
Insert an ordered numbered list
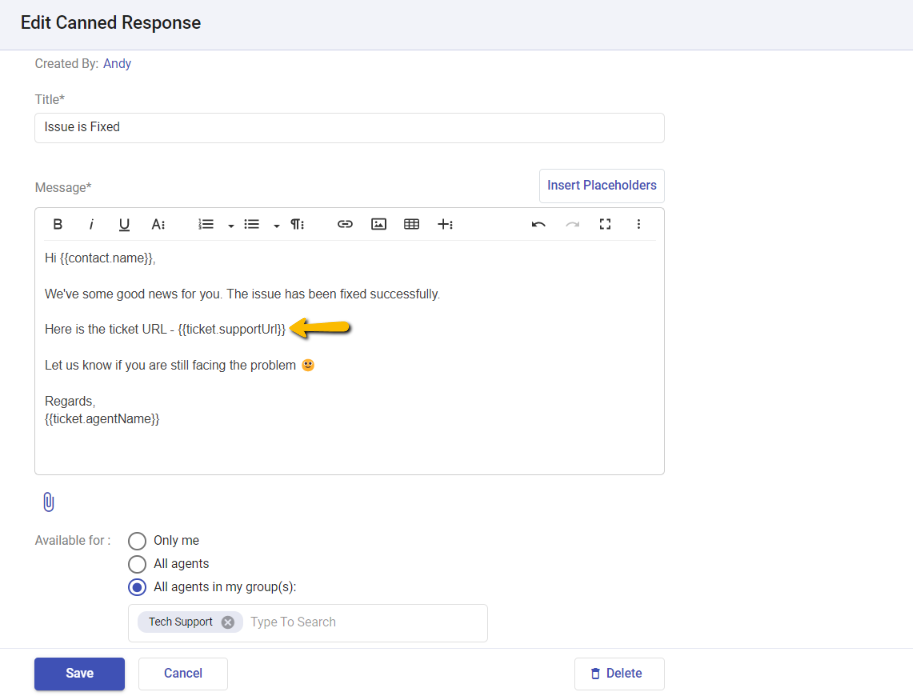click(x=206, y=224)
